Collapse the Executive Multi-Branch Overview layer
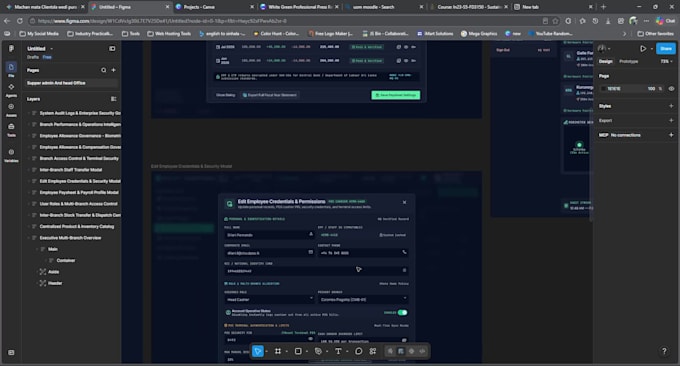Image resolution: width=680 pixels, height=366 pixels. click(29, 238)
